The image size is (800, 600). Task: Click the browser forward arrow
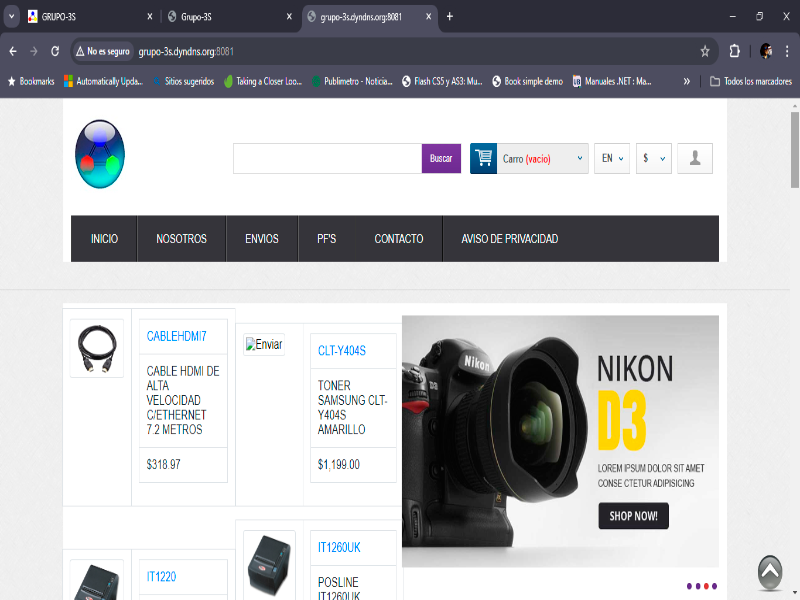point(34,52)
